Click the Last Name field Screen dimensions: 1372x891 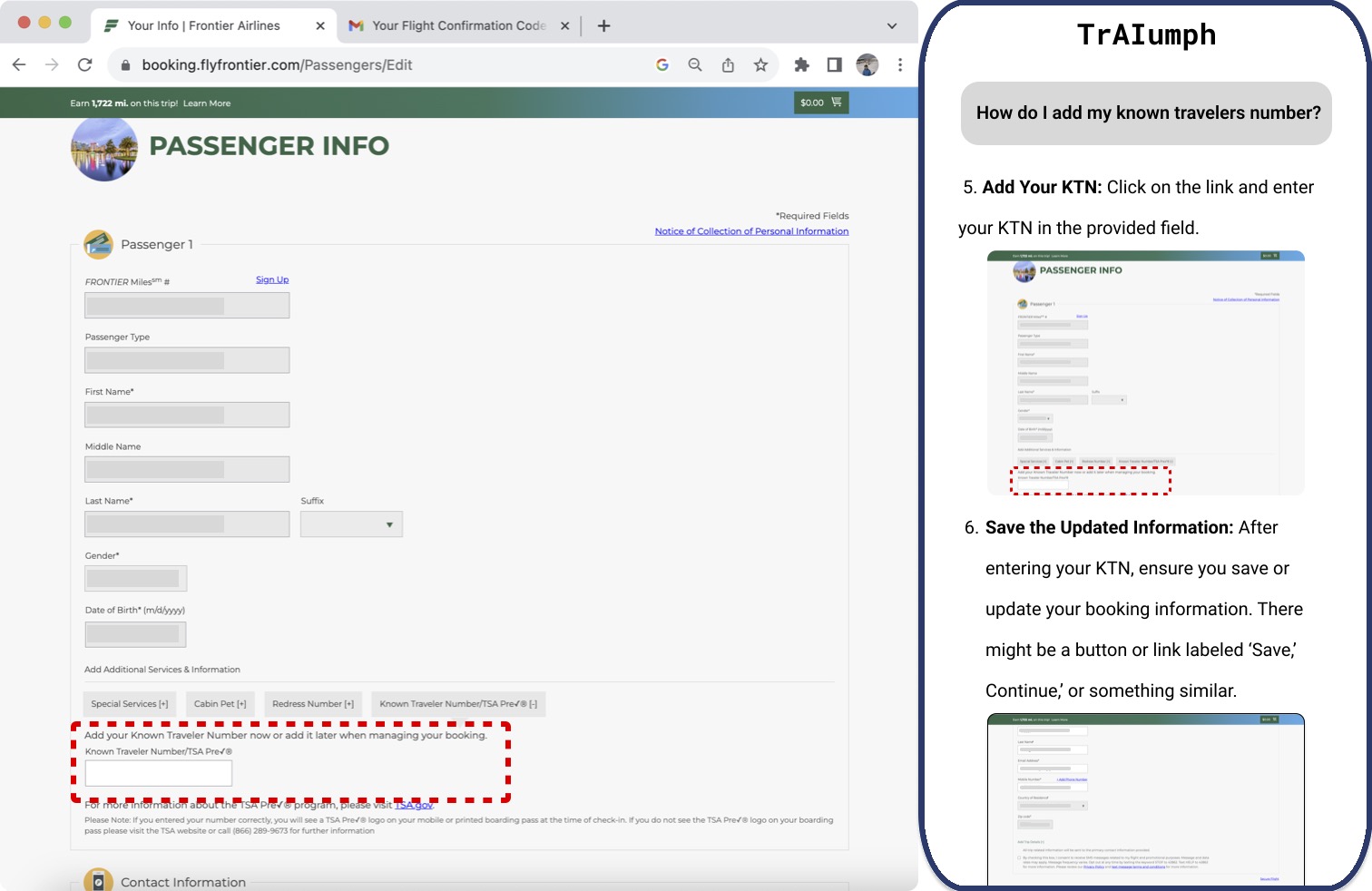187,524
